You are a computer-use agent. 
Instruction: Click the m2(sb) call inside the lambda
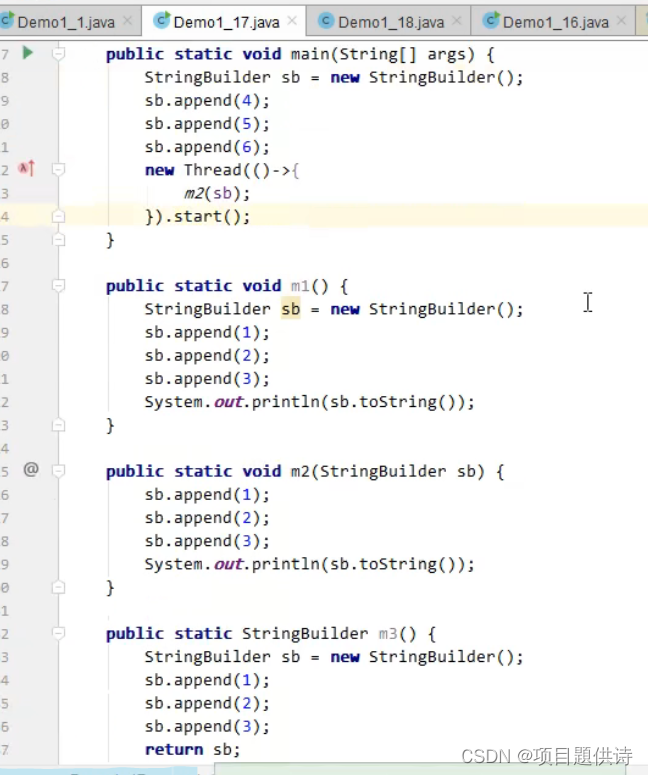[217, 193]
